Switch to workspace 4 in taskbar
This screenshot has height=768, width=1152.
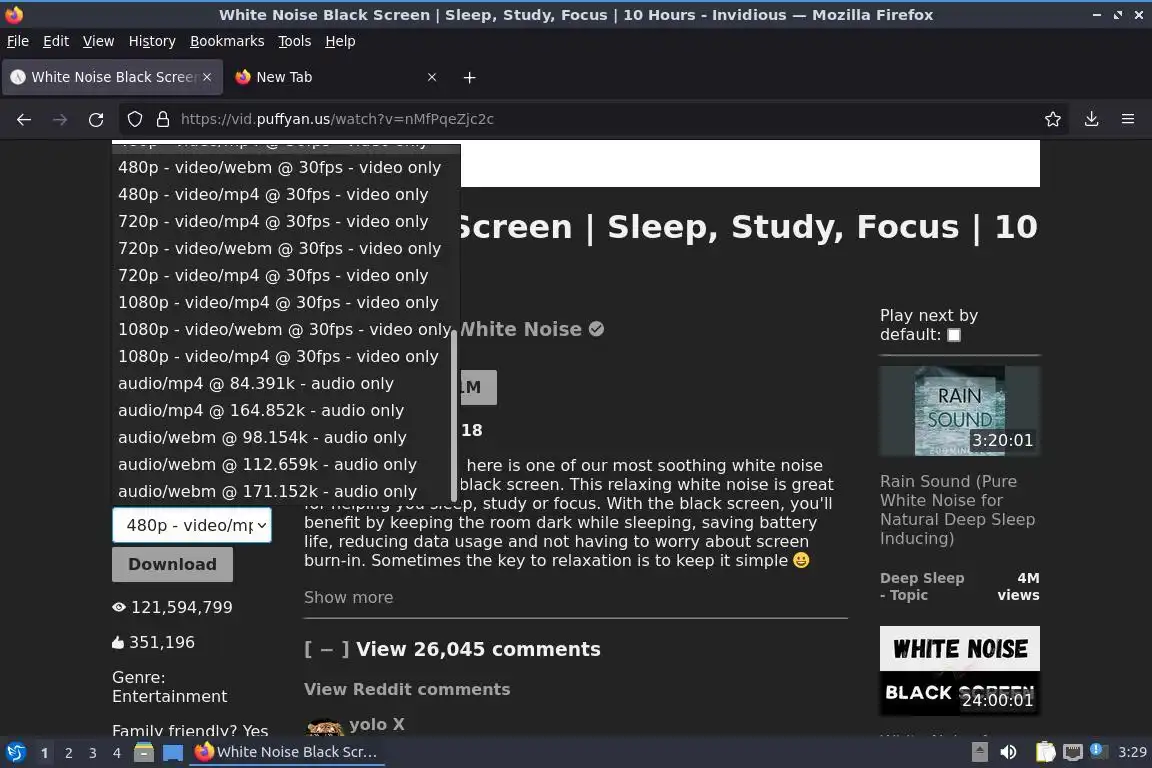coord(117,753)
